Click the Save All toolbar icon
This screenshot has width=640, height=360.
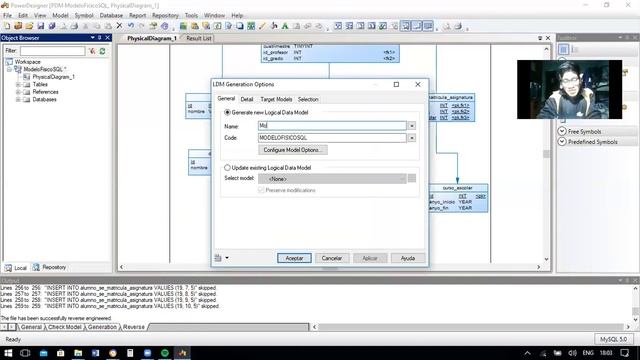(52, 26)
